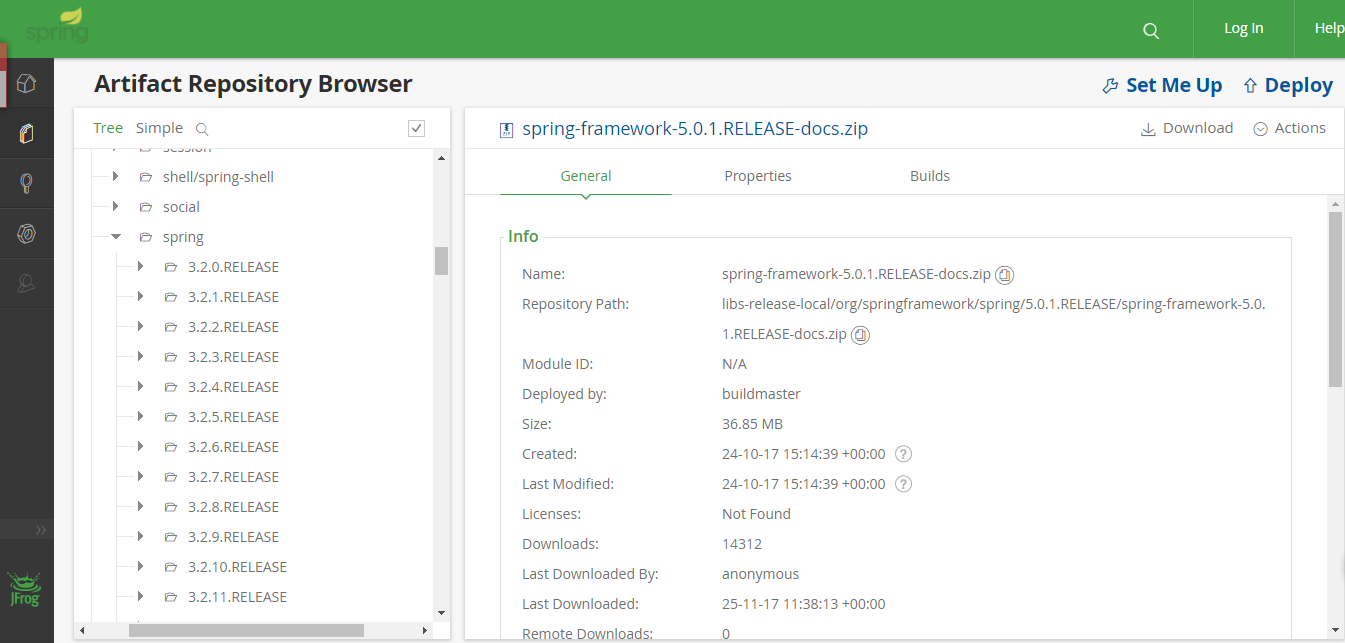Select 3.2.3.RELEASE in tree
Screen dimensions: 1345x643
[233, 357]
